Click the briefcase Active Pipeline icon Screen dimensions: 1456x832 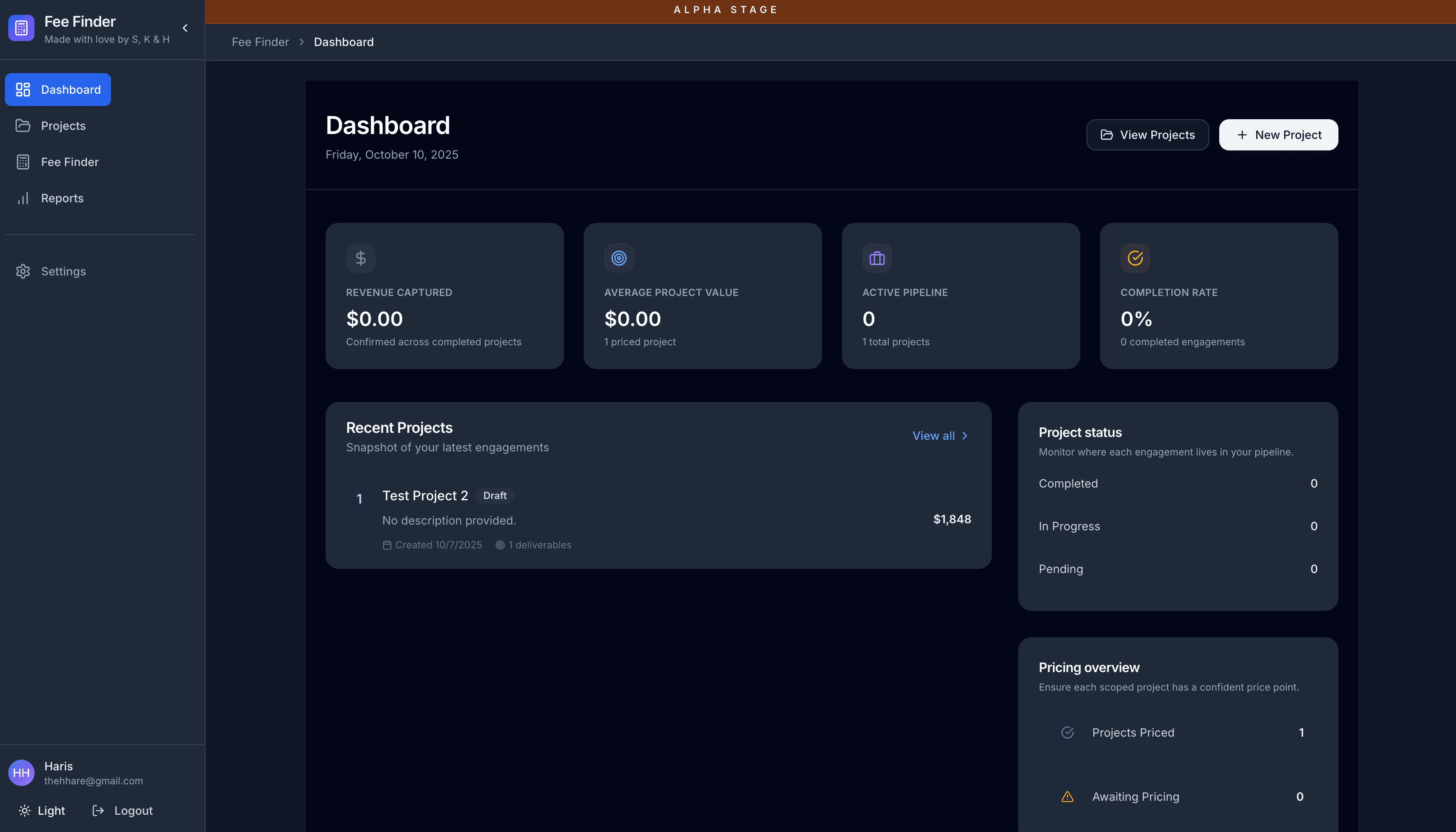click(x=876, y=258)
